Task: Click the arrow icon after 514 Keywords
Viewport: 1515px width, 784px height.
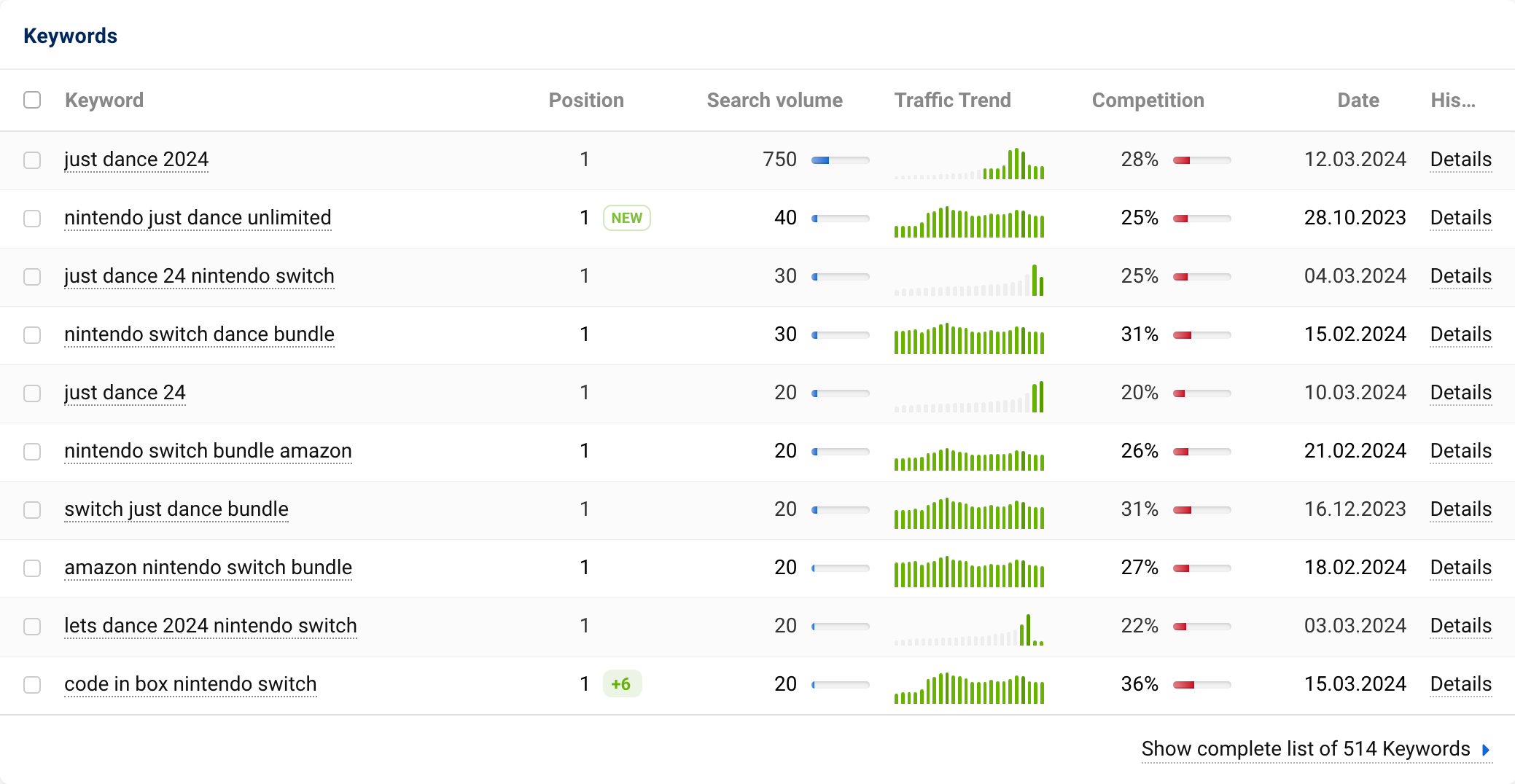Action: [1486, 750]
